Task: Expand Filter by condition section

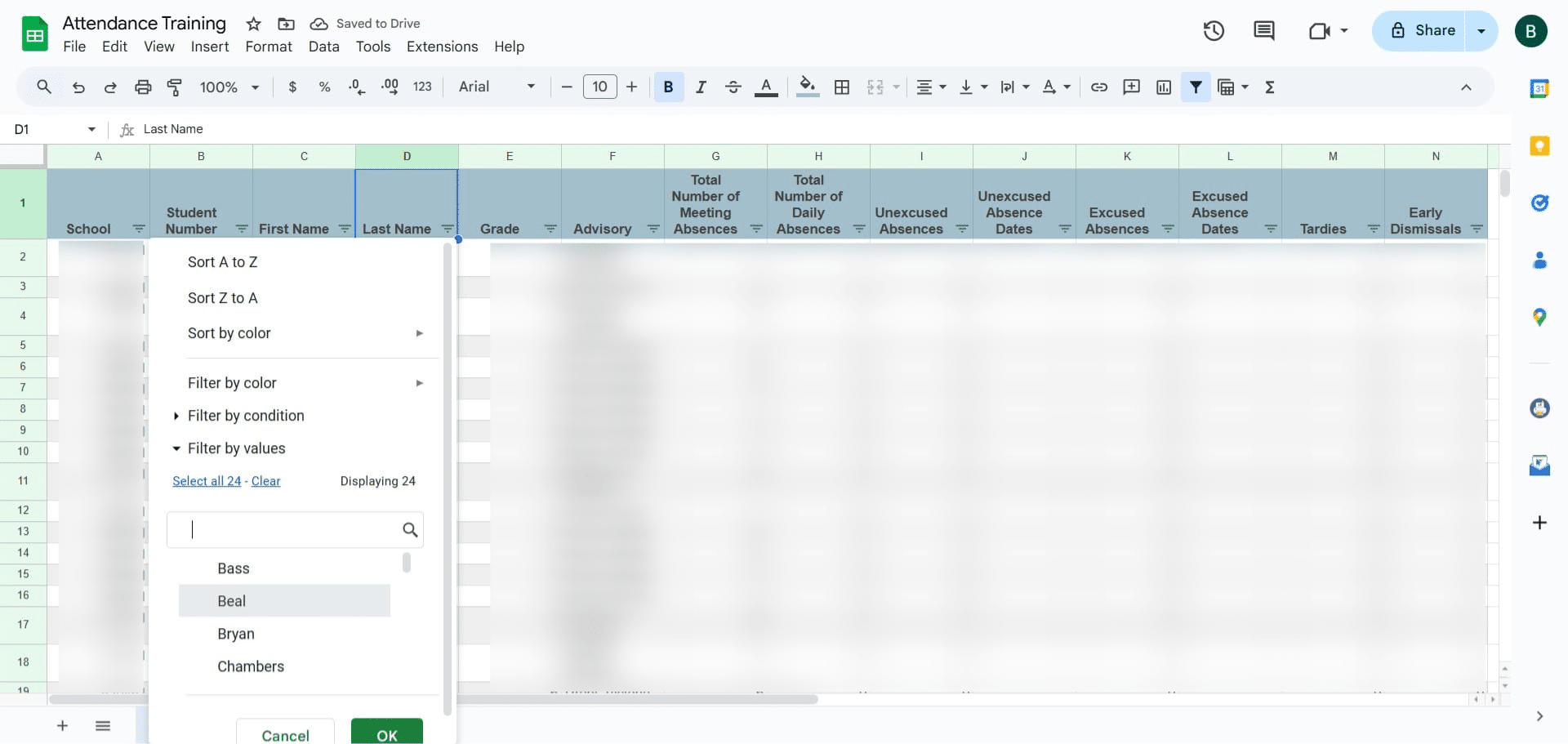Action: pyautogui.click(x=246, y=416)
